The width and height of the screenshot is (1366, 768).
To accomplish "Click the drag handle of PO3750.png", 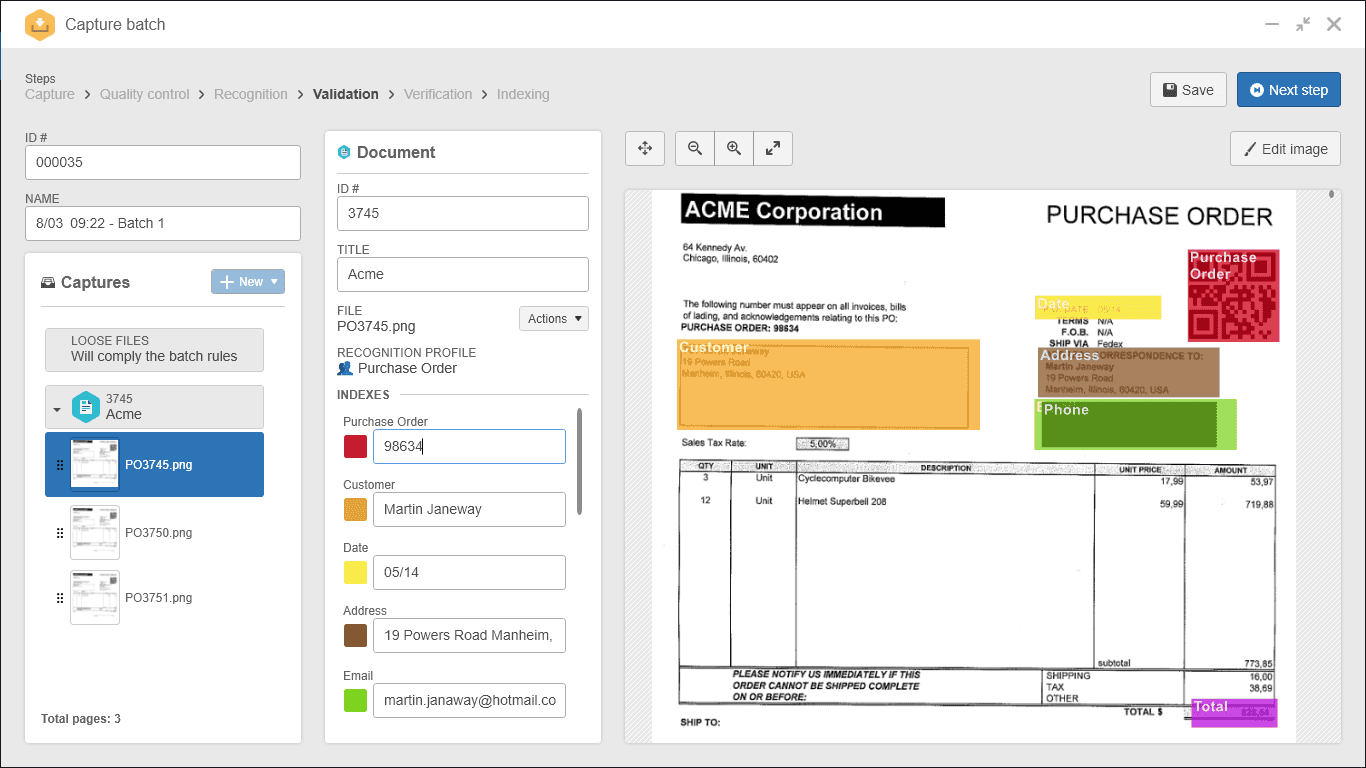I will [x=59, y=533].
